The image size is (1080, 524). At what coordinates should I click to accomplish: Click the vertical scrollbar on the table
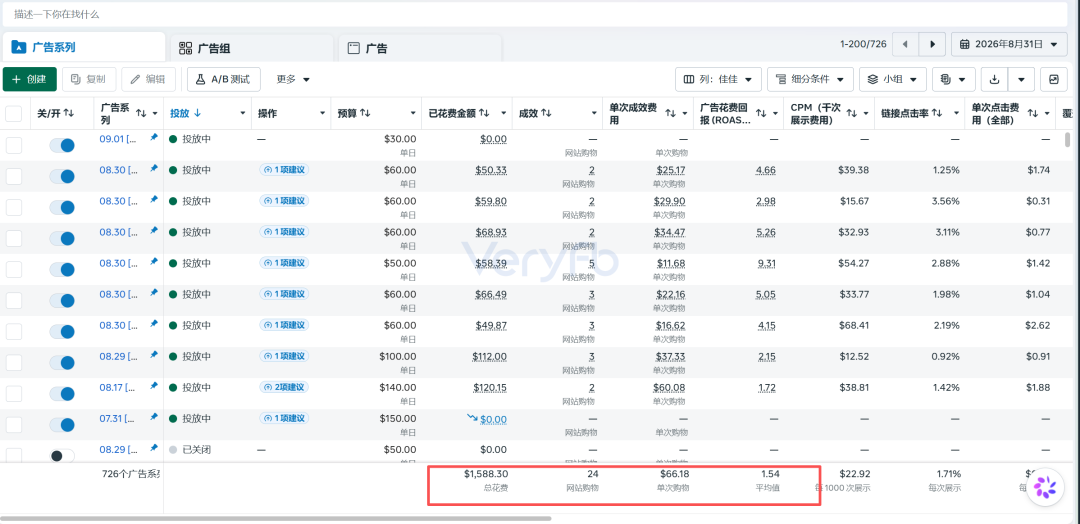pos(1068,140)
